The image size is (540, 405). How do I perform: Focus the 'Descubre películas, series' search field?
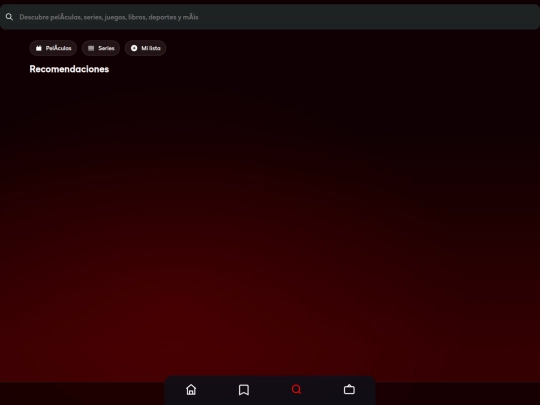click(x=270, y=17)
